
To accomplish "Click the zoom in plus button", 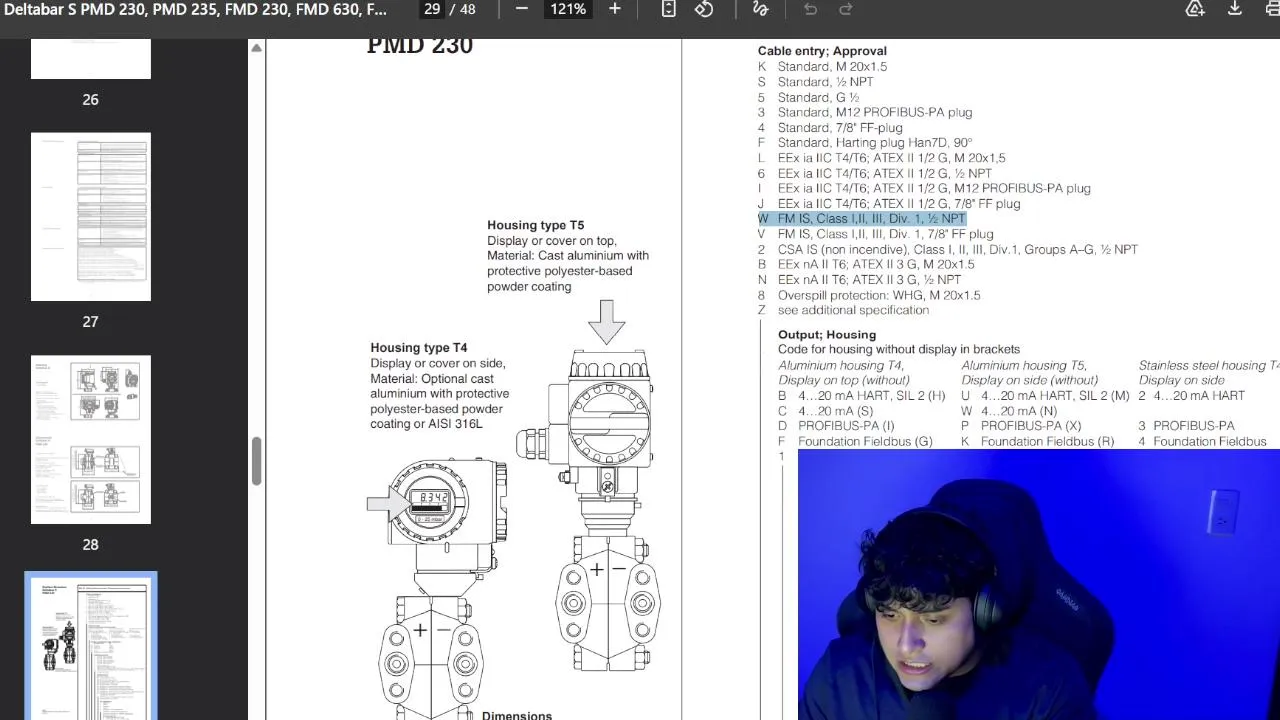I will click(615, 9).
